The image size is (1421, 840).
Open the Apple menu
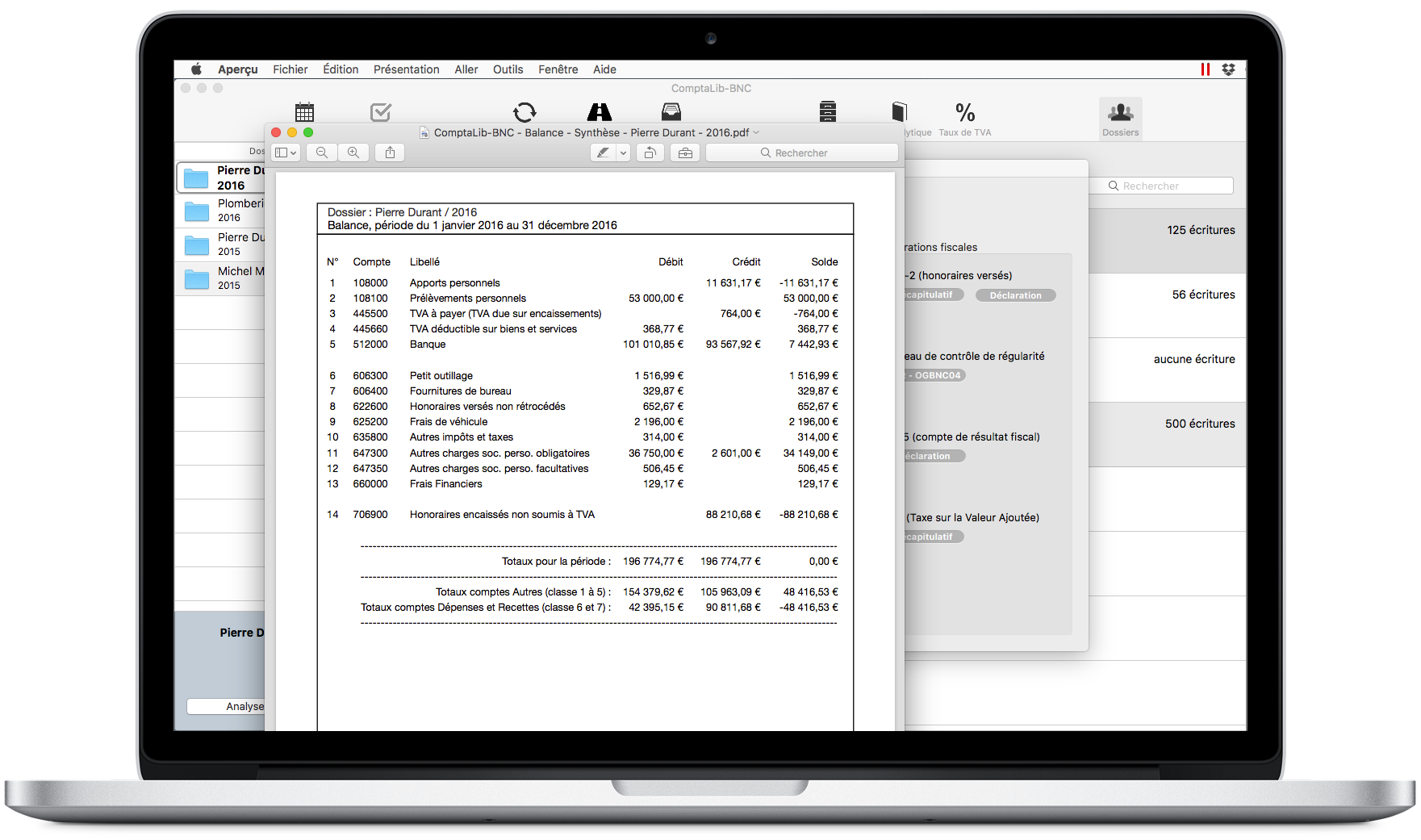(196, 69)
